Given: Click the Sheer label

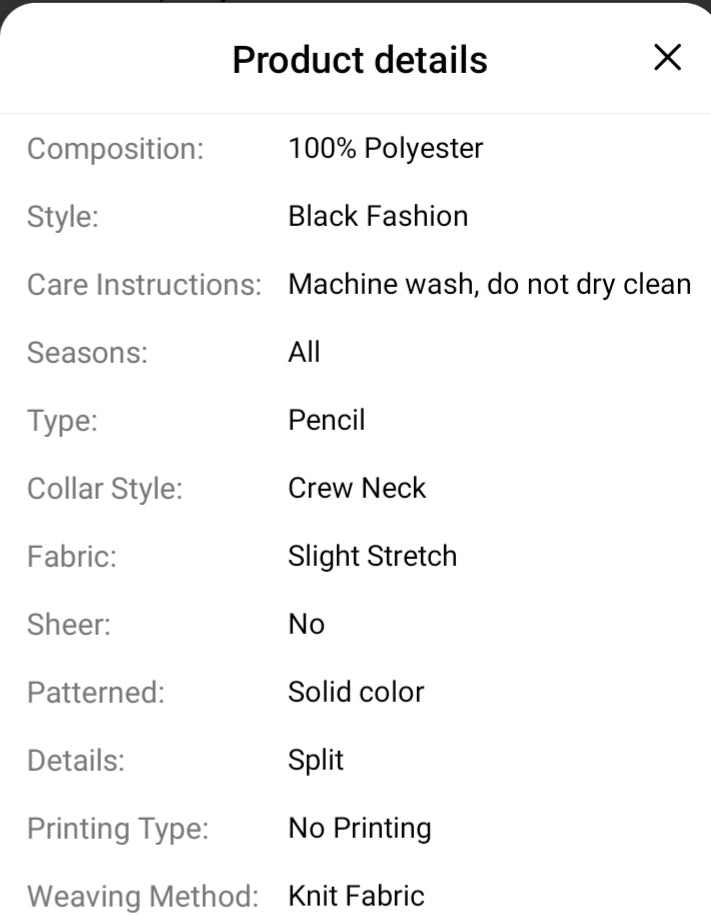Looking at the screenshot, I should tap(69, 624).
